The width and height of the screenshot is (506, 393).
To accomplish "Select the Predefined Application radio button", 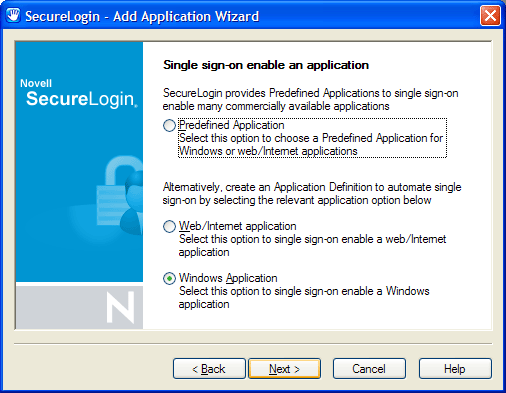I will [169, 125].
